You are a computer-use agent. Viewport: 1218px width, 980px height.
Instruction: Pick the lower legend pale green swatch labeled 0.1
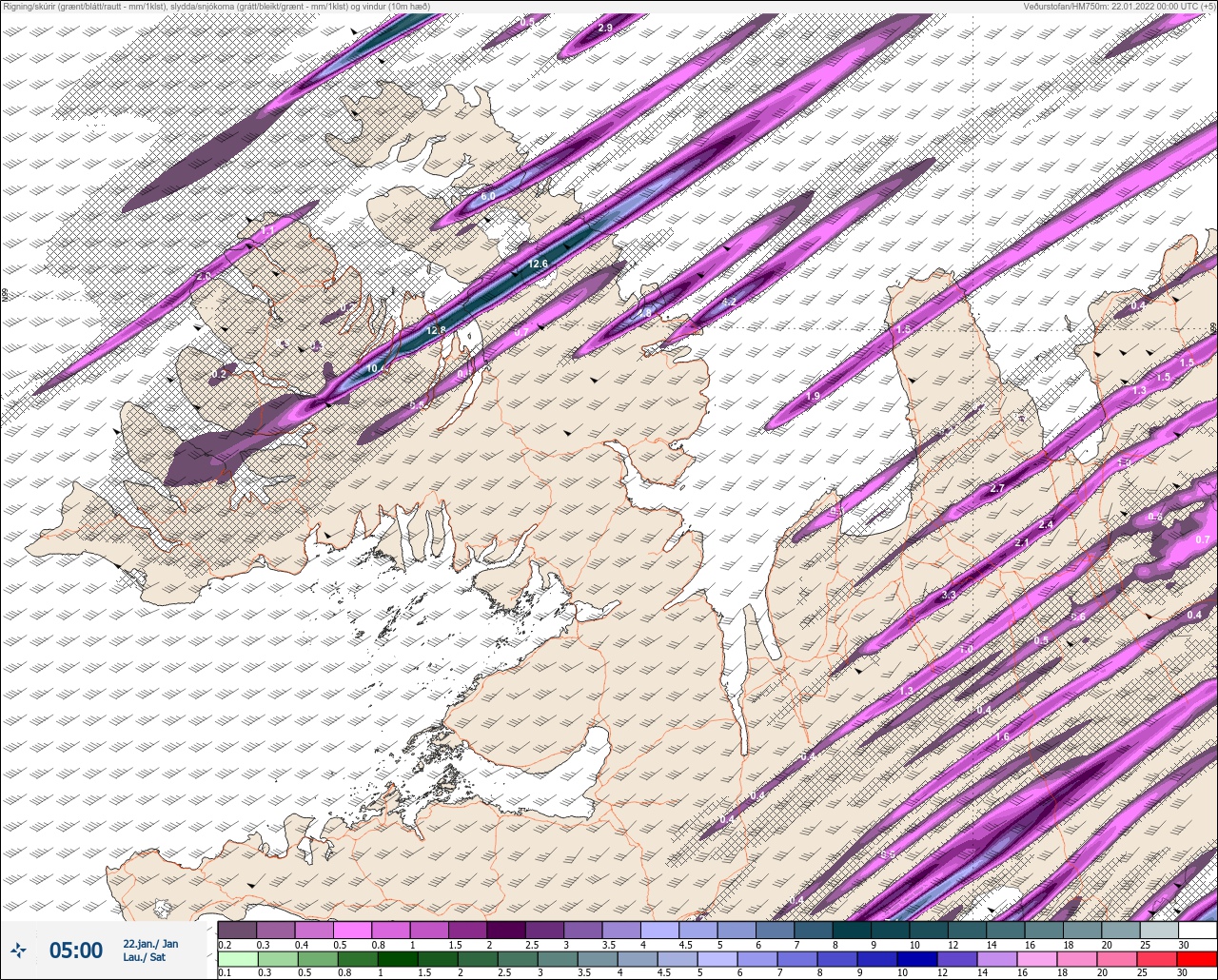coord(237,959)
